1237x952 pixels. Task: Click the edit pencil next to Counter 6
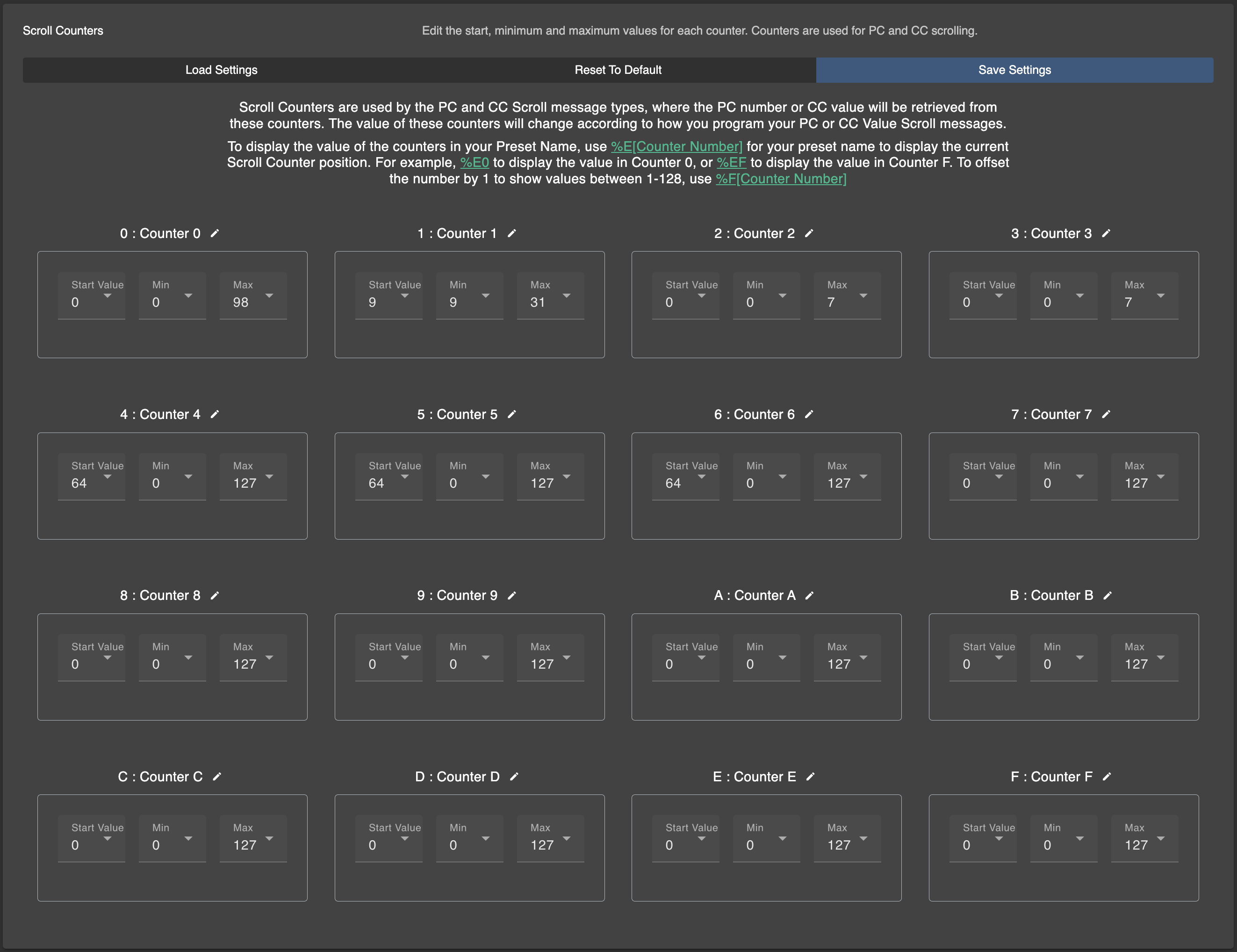click(x=810, y=414)
